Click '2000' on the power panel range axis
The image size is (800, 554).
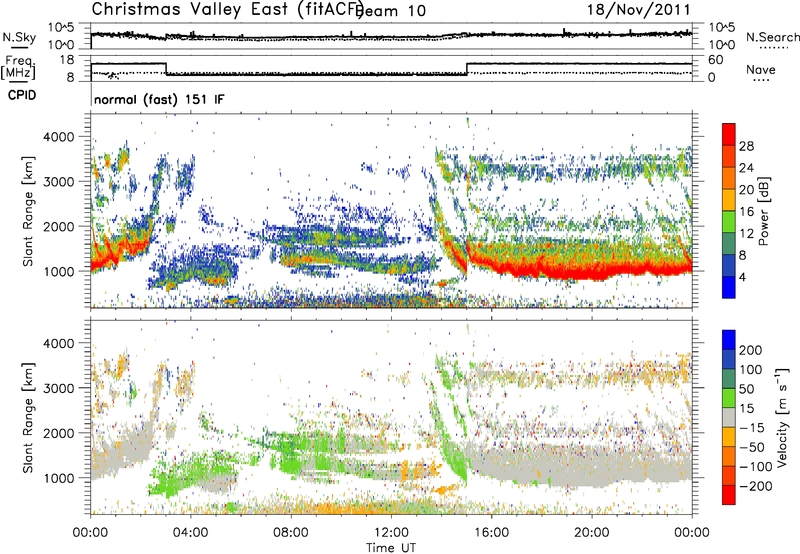(x=59, y=226)
